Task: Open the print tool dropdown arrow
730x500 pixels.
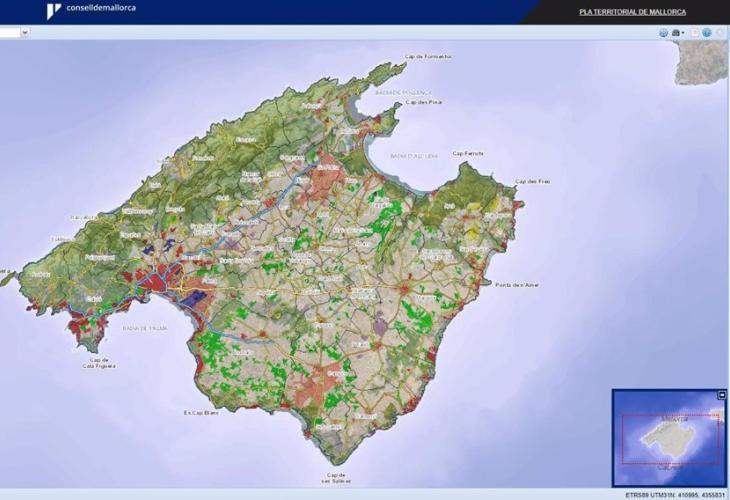Action: 683,33
